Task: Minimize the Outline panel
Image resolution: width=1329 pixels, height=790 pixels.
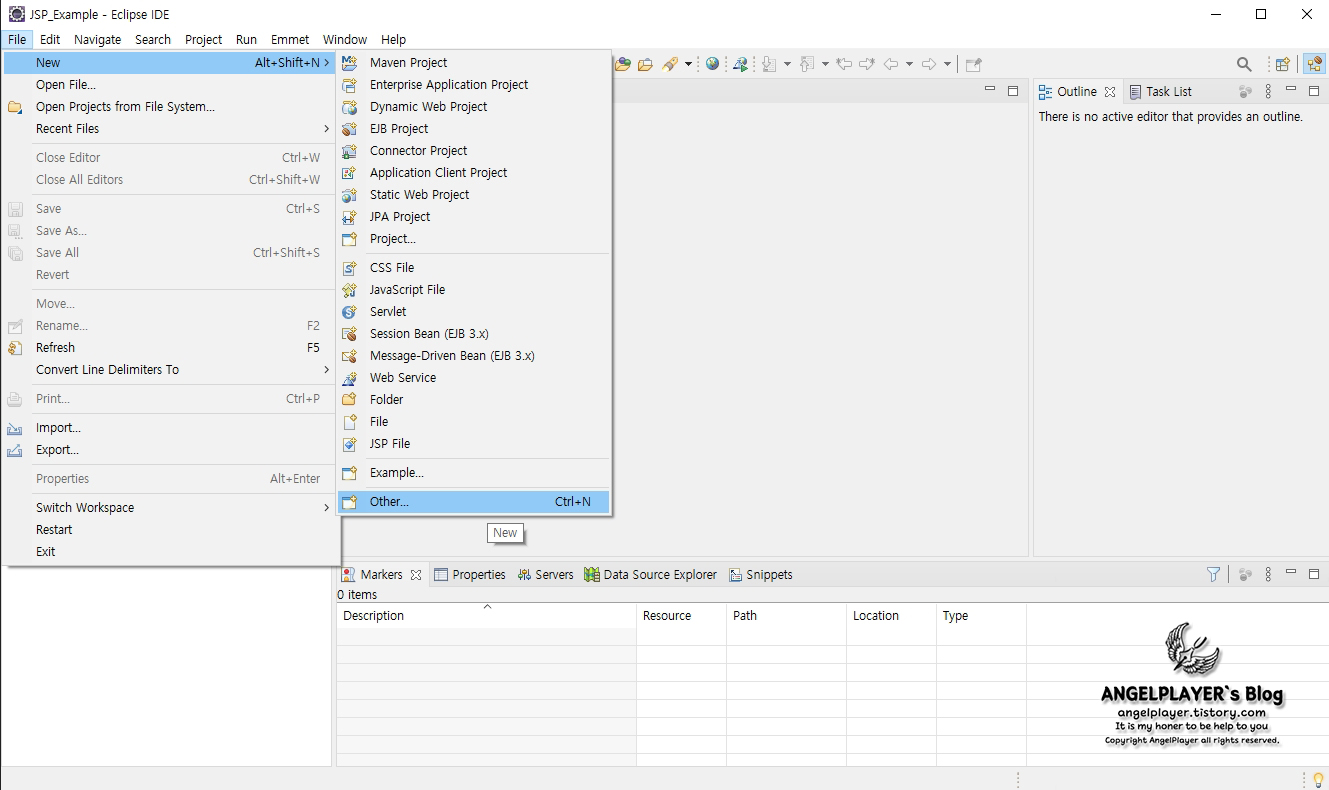Action: (1289, 90)
